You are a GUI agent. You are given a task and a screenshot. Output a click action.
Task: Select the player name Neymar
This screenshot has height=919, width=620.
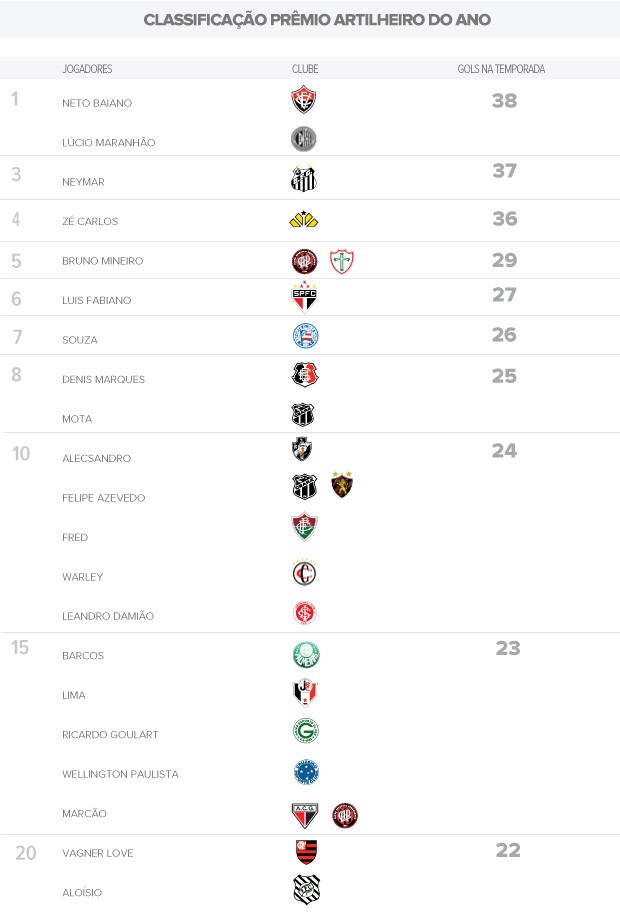click(83, 182)
